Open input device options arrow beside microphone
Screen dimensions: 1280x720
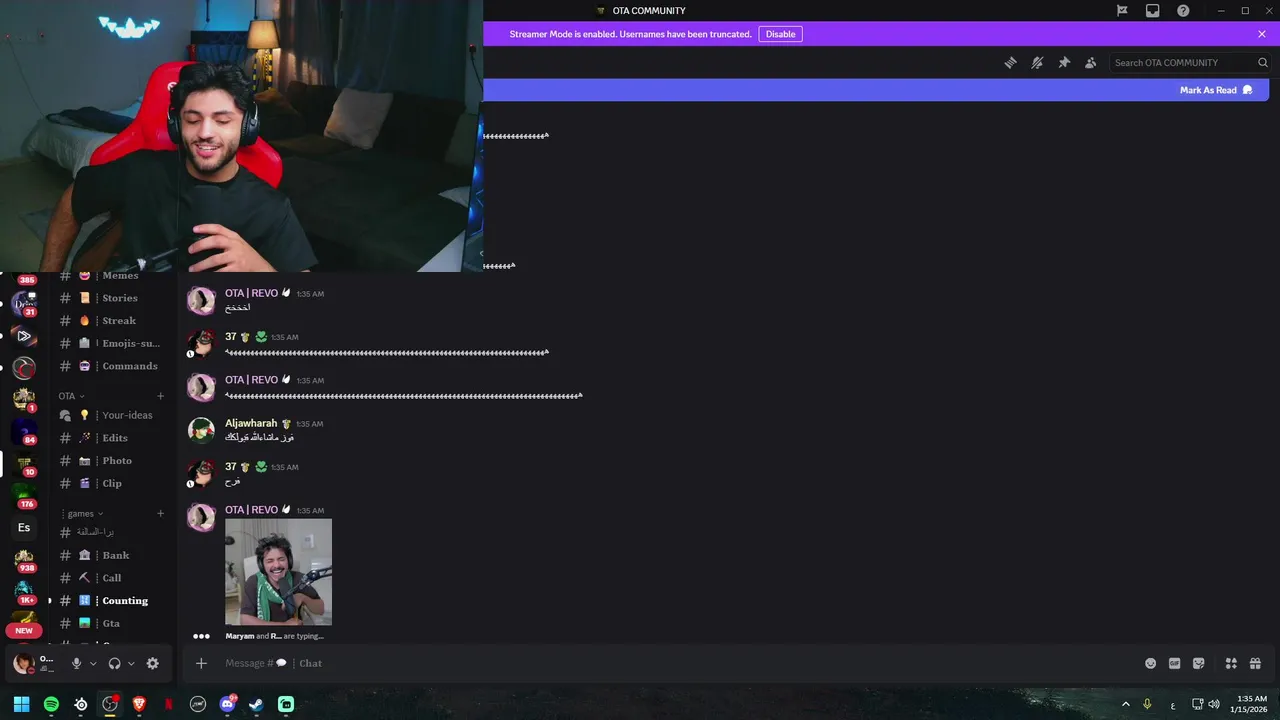pos(93,663)
